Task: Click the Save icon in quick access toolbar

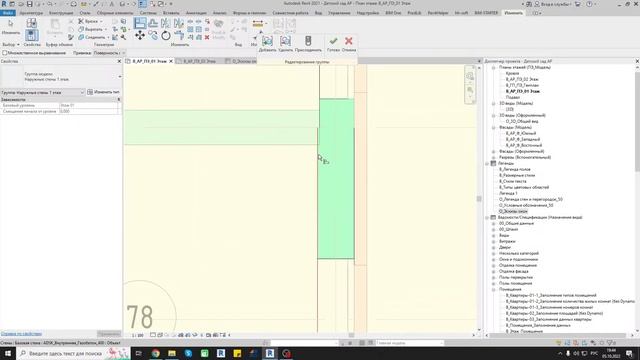Action: tap(29, 4)
